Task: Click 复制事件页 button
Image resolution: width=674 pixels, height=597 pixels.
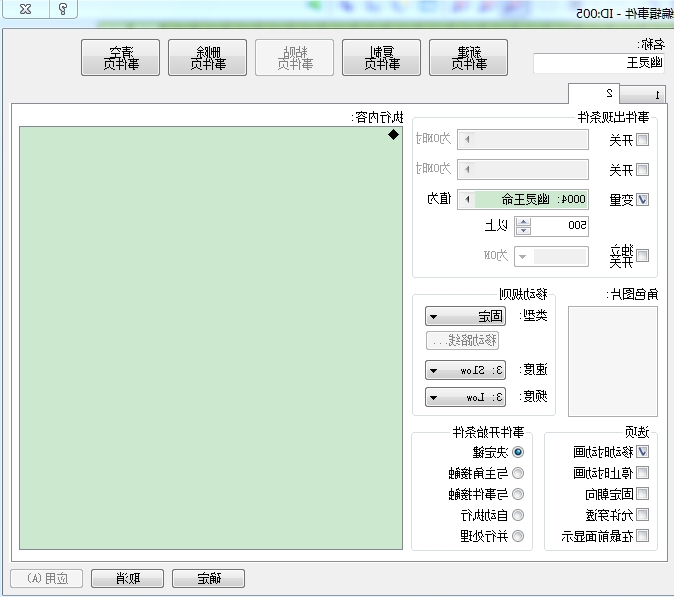Action: coord(381,58)
